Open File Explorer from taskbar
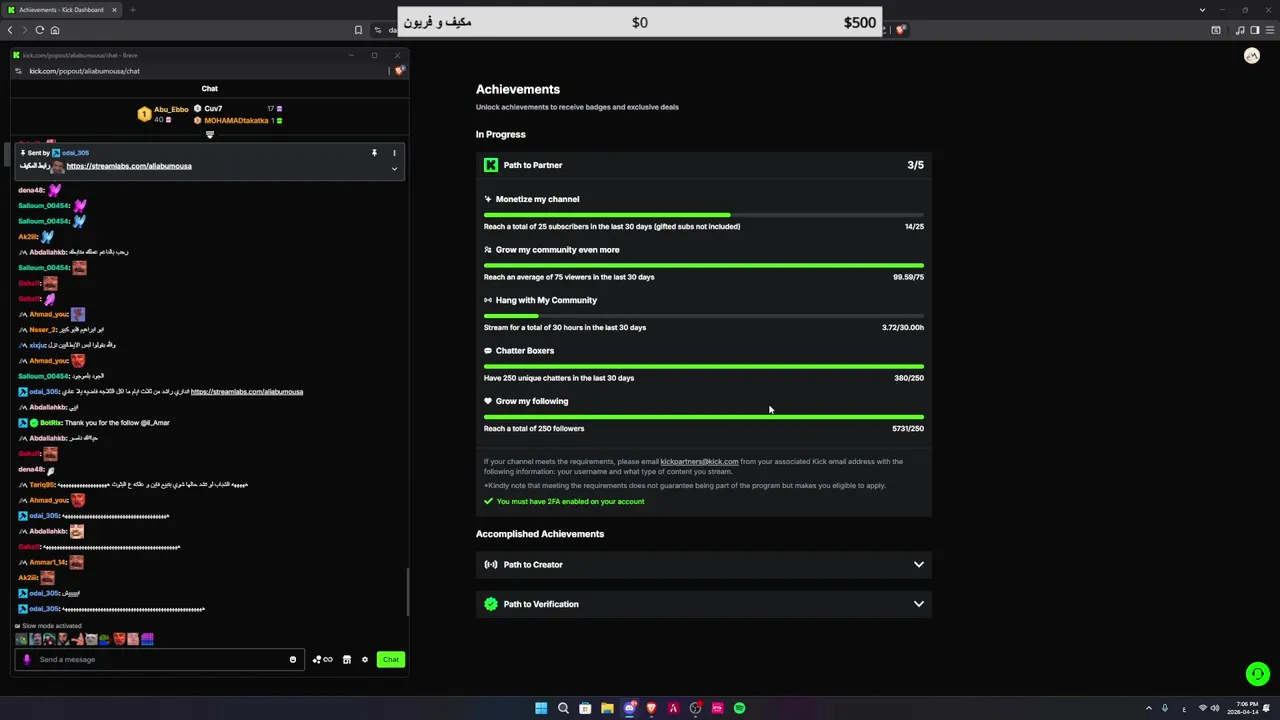 (x=607, y=708)
